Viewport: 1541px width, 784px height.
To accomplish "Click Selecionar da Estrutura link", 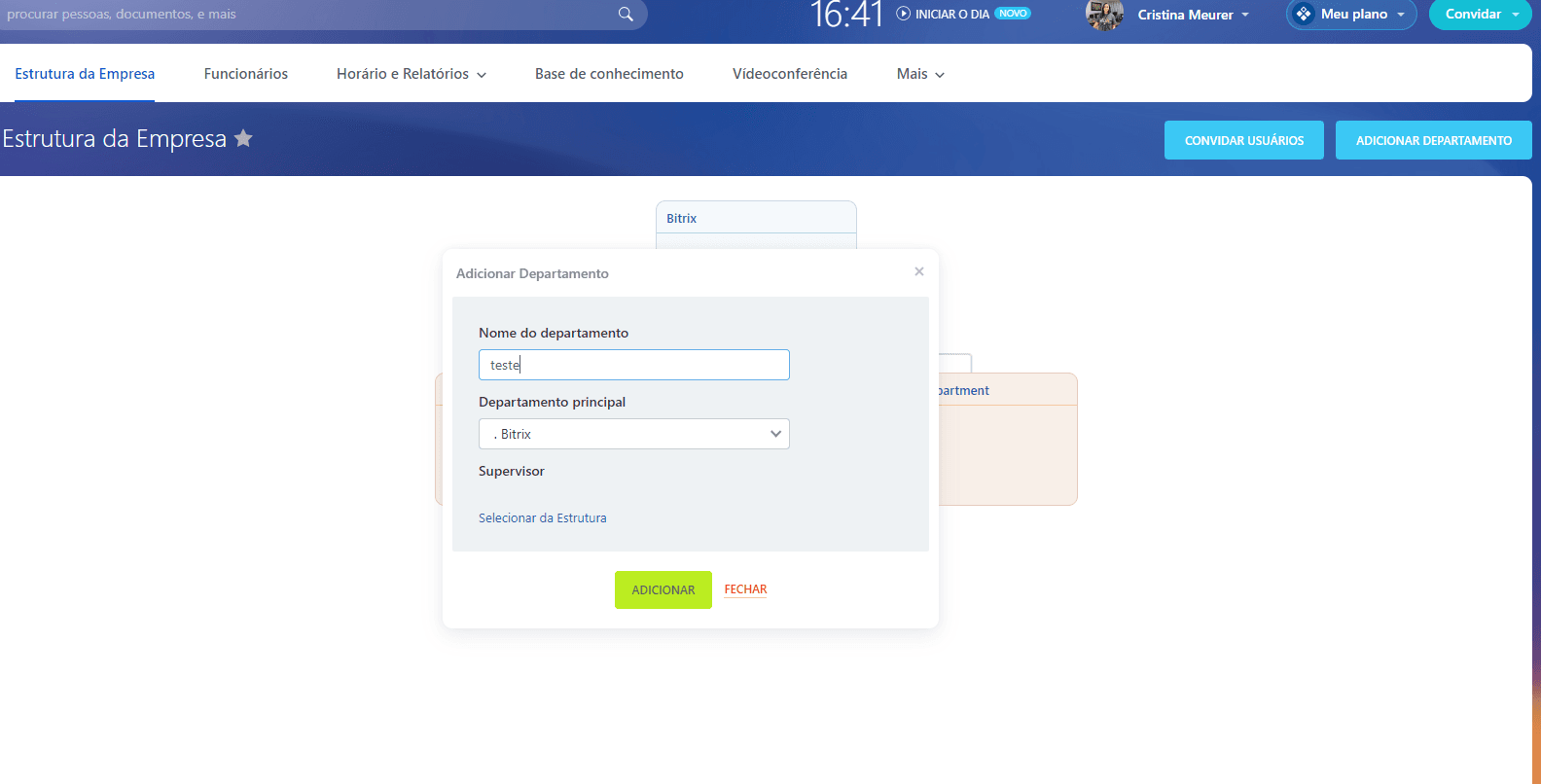I will tap(543, 517).
